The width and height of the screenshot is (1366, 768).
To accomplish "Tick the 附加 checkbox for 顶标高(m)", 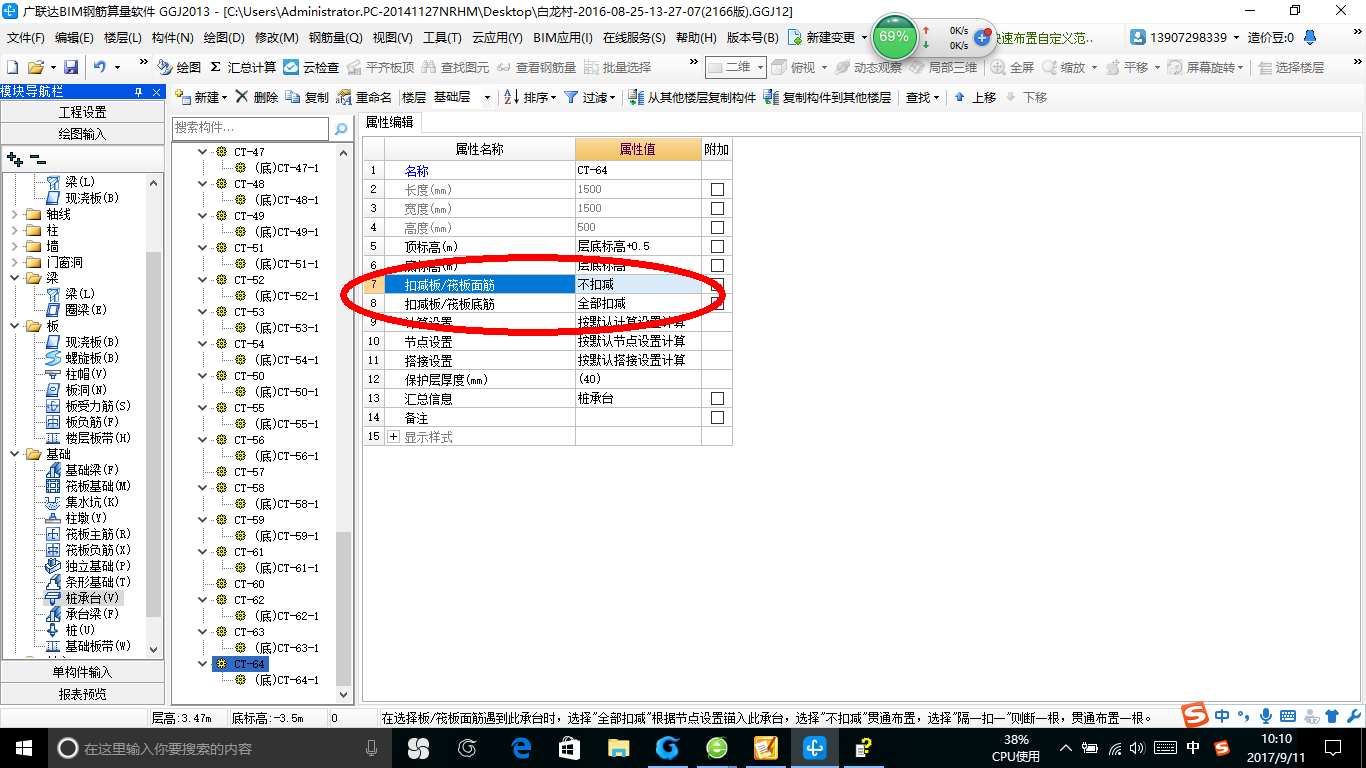I will tap(717, 246).
